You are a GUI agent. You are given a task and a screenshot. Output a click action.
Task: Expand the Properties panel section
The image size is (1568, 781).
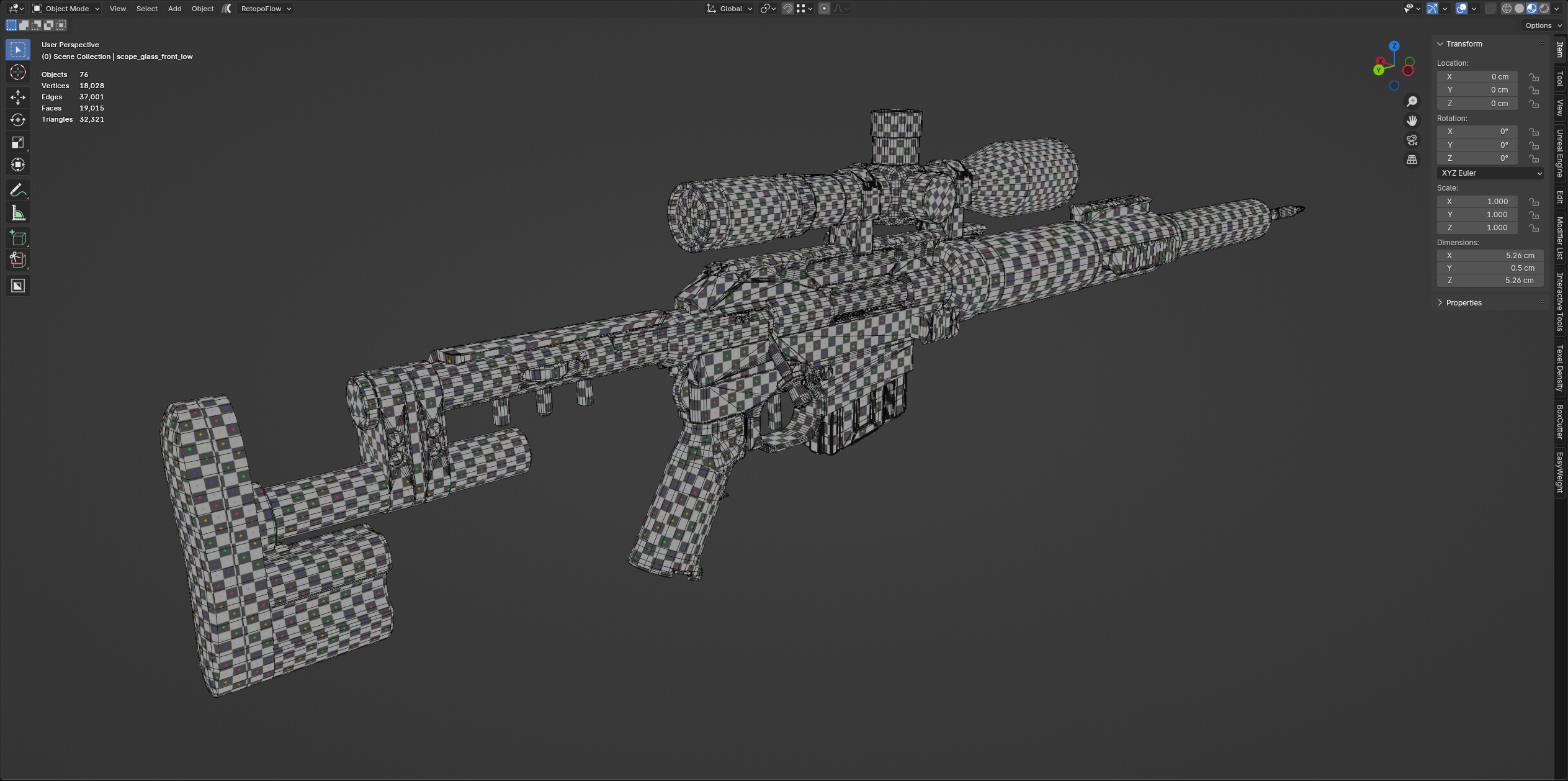[x=1463, y=303]
